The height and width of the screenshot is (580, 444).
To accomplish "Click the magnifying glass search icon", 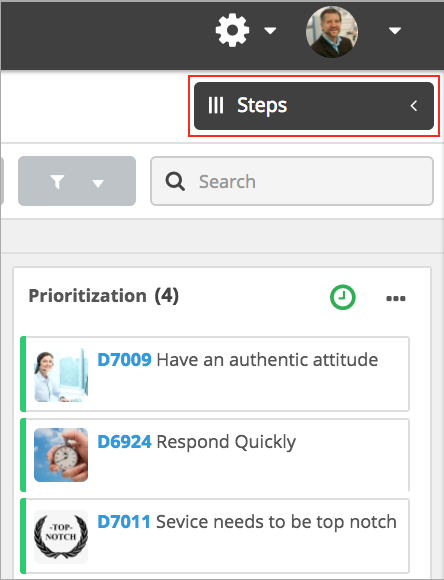I will (175, 181).
